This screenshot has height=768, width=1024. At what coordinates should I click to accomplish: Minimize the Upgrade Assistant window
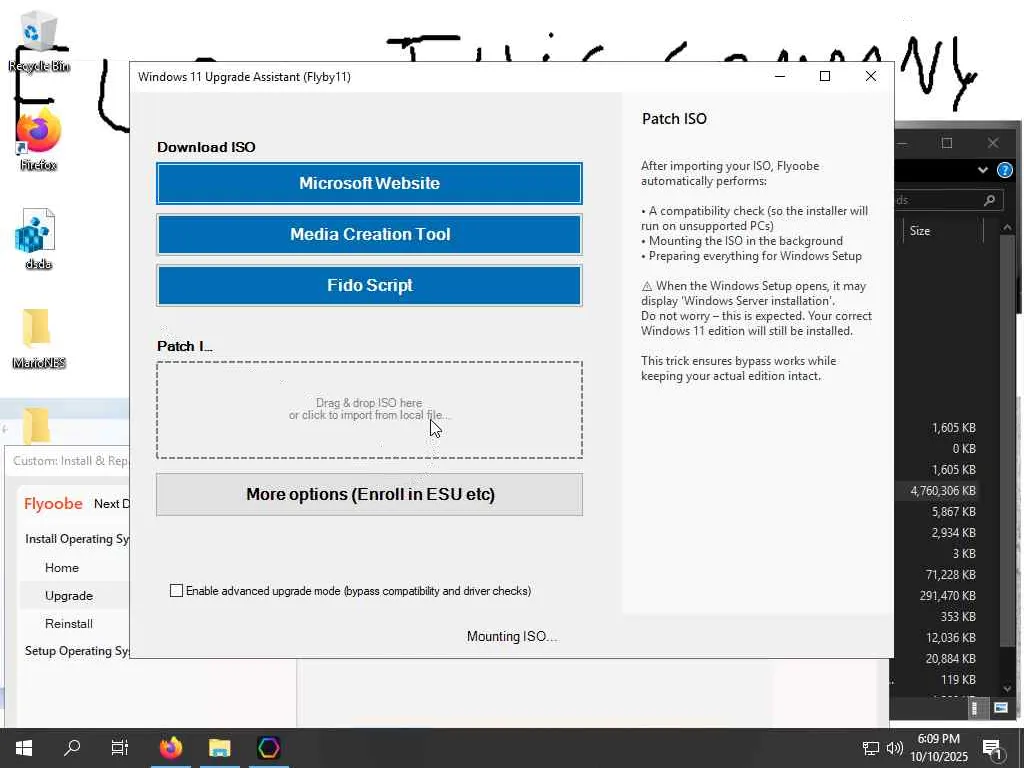(x=780, y=76)
